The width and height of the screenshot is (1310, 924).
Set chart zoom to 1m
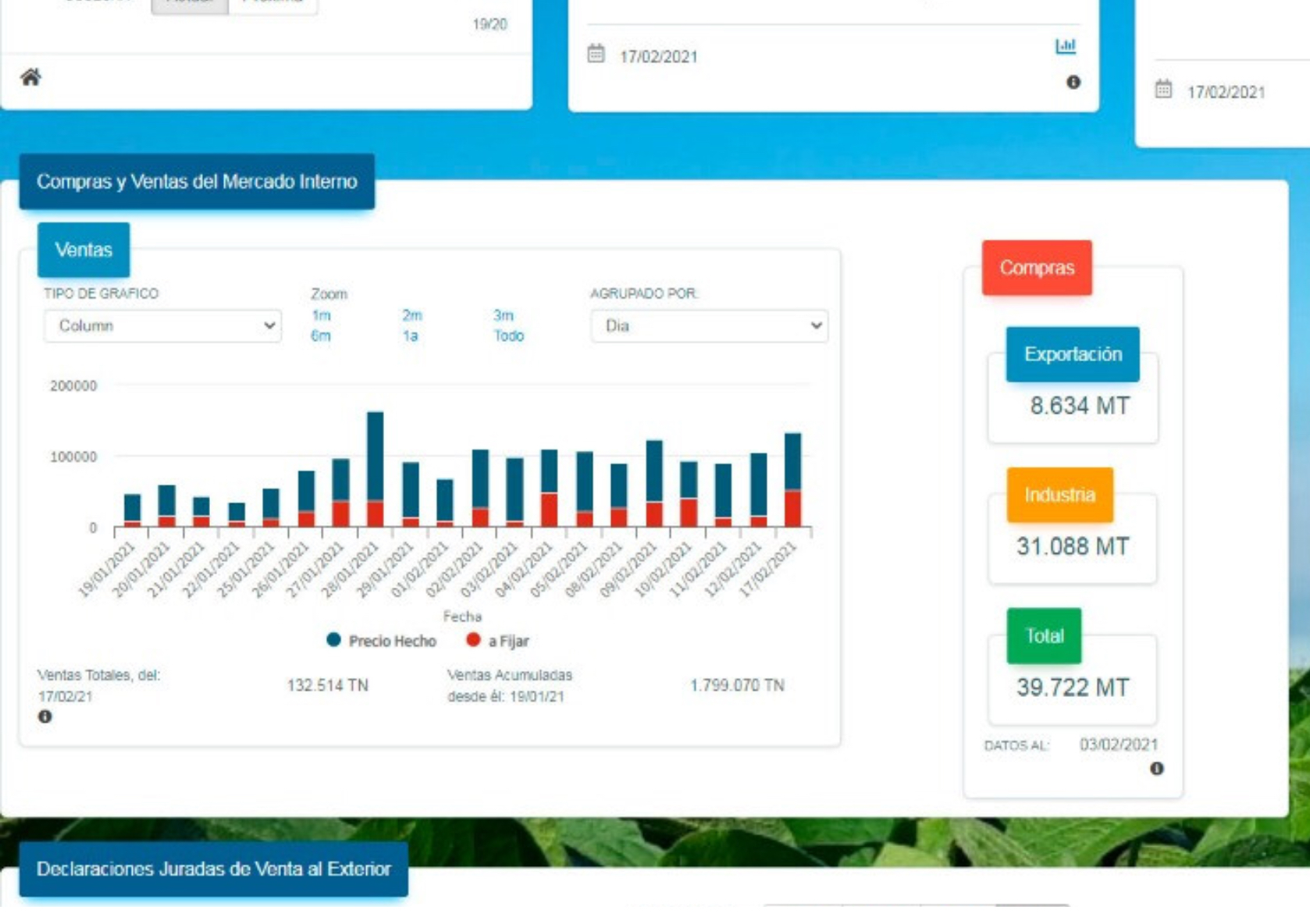(322, 315)
